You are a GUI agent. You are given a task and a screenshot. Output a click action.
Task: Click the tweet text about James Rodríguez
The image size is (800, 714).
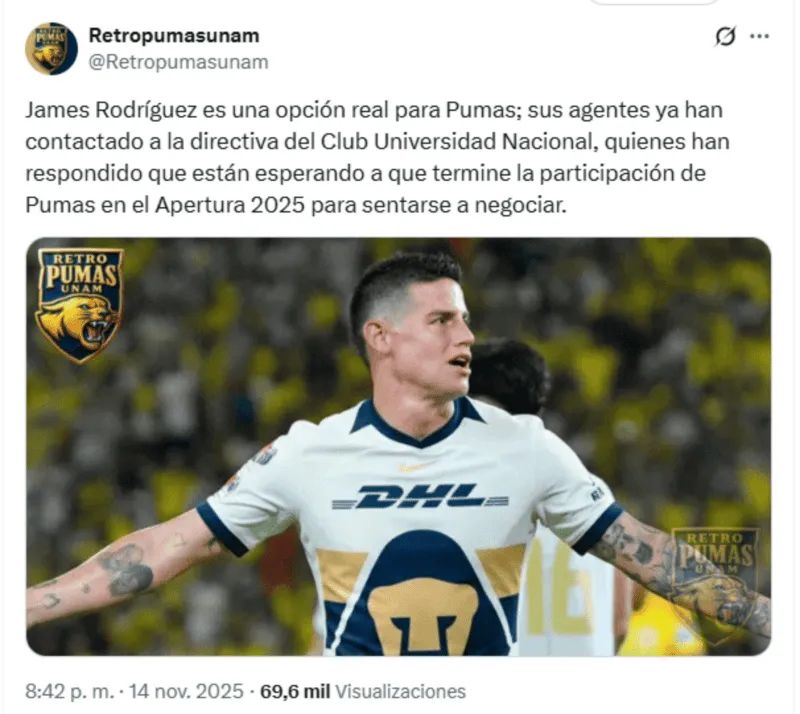[x=378, y=158]
